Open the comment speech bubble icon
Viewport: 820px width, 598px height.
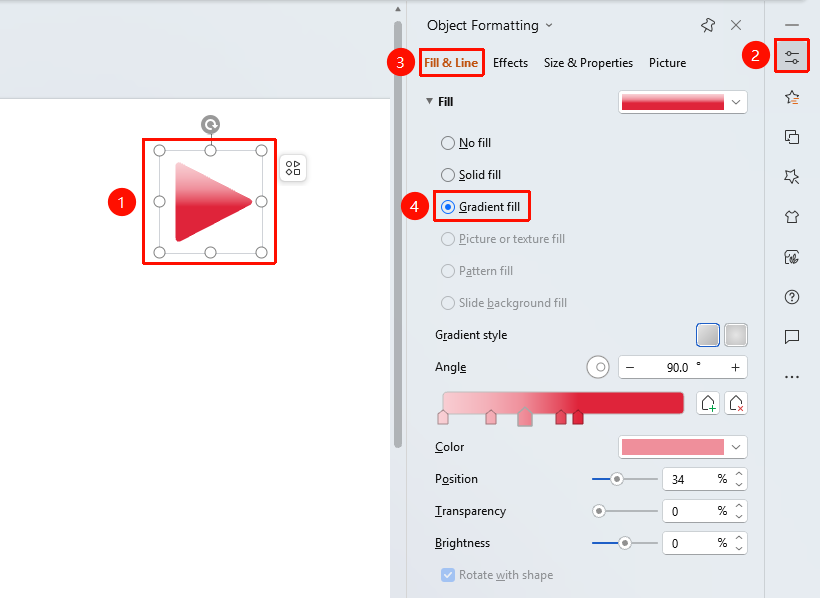[792, 336]
